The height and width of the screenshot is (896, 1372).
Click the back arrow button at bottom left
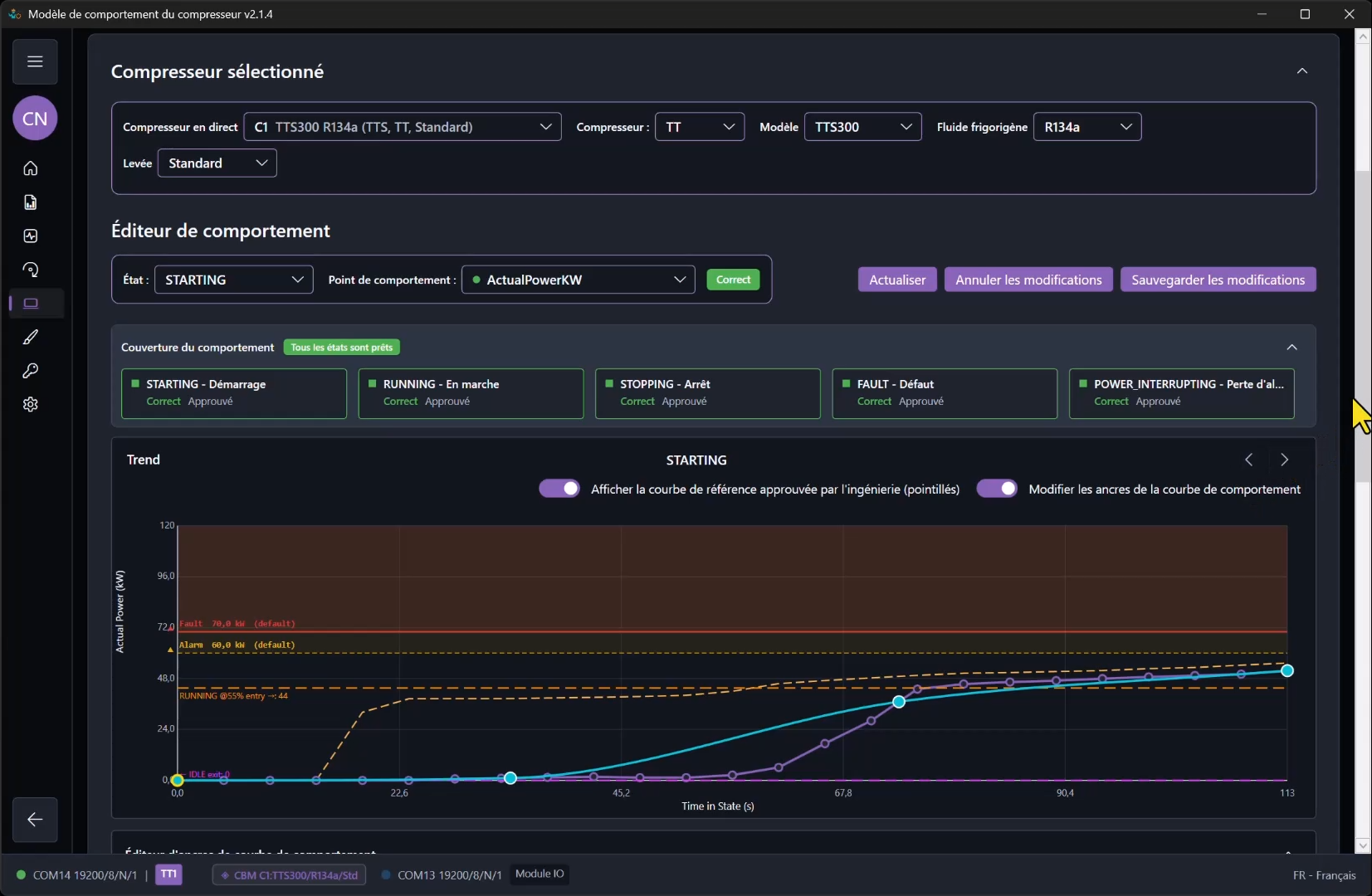(35, 820)
